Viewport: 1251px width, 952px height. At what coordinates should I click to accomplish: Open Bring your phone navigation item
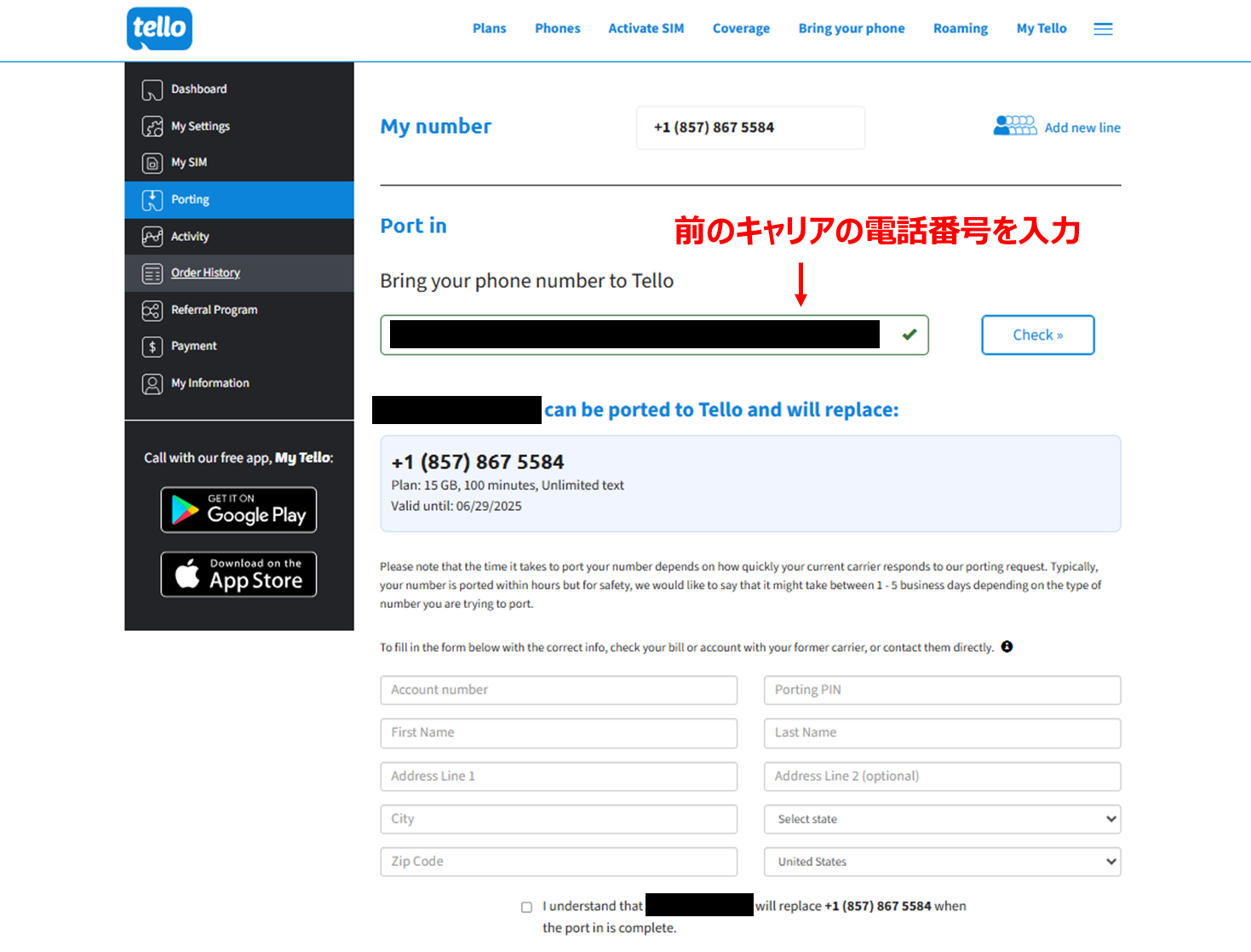click(x=852, y=28)
